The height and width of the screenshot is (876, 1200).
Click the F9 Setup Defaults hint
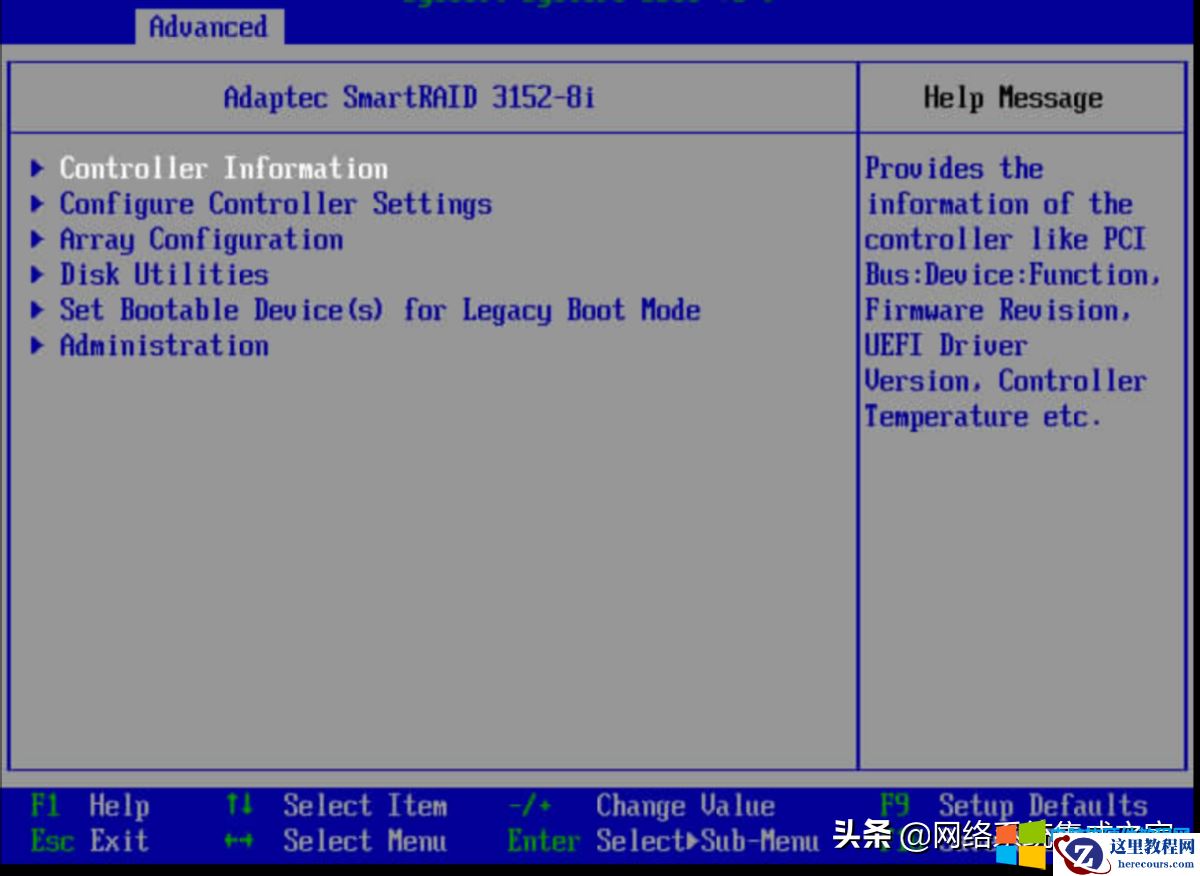click(1014, 805)
